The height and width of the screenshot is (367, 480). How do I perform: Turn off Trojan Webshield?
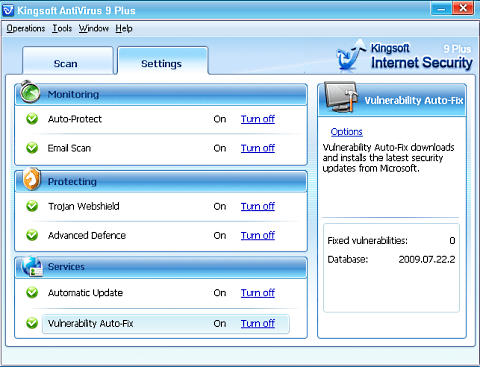point(258,206)
